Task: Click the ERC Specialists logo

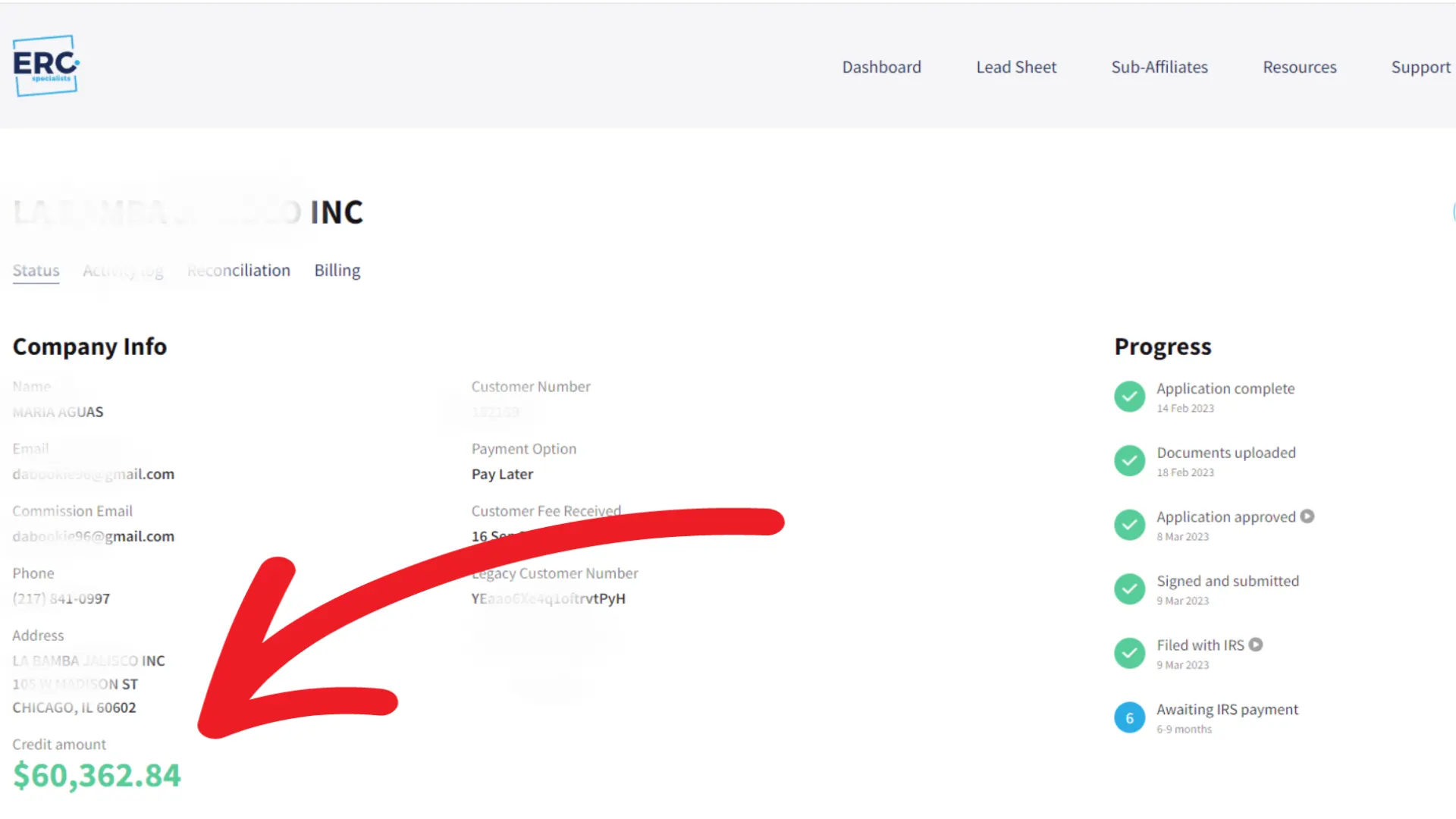Action: pos(46,66)
